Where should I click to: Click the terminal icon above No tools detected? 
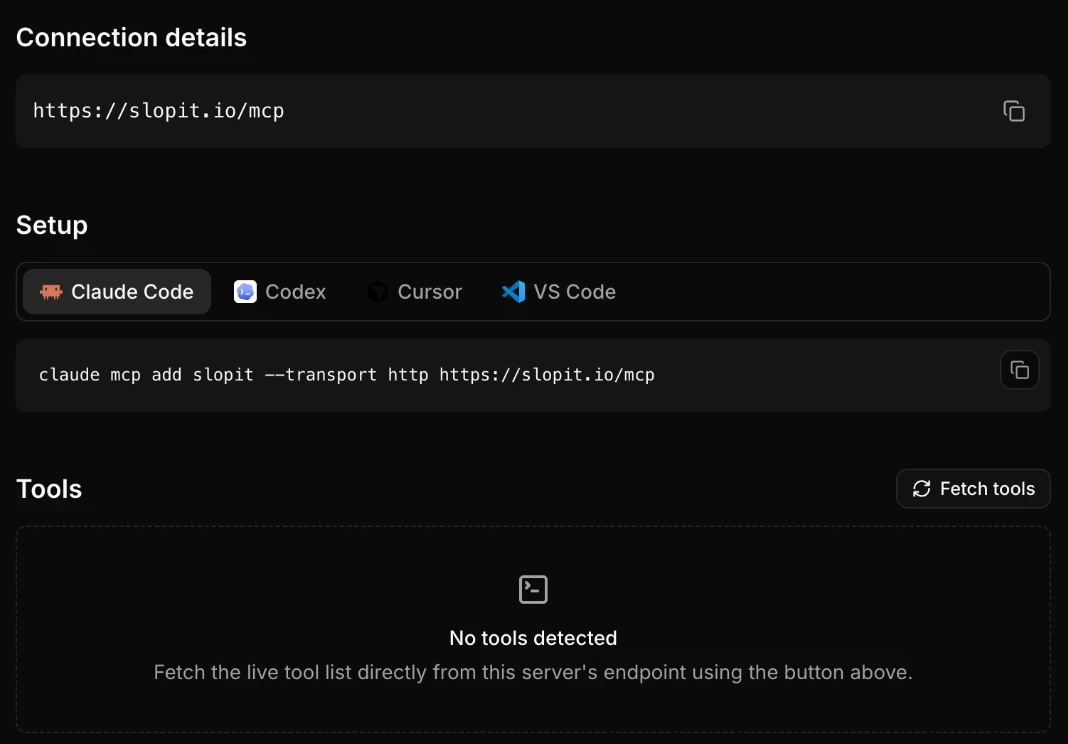533,589
